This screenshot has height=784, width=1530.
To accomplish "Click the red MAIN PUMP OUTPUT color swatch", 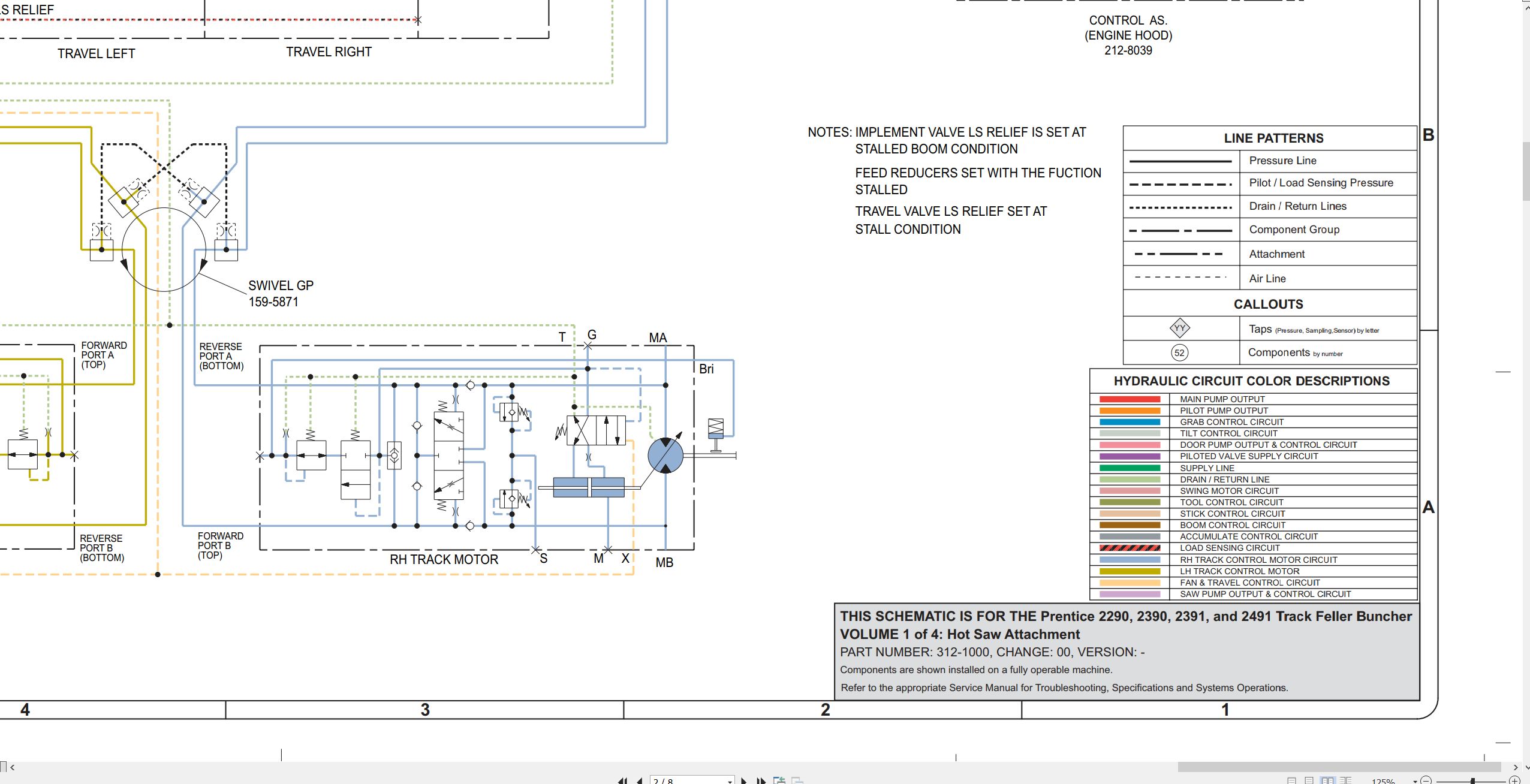I will (x=1130, y=399).
